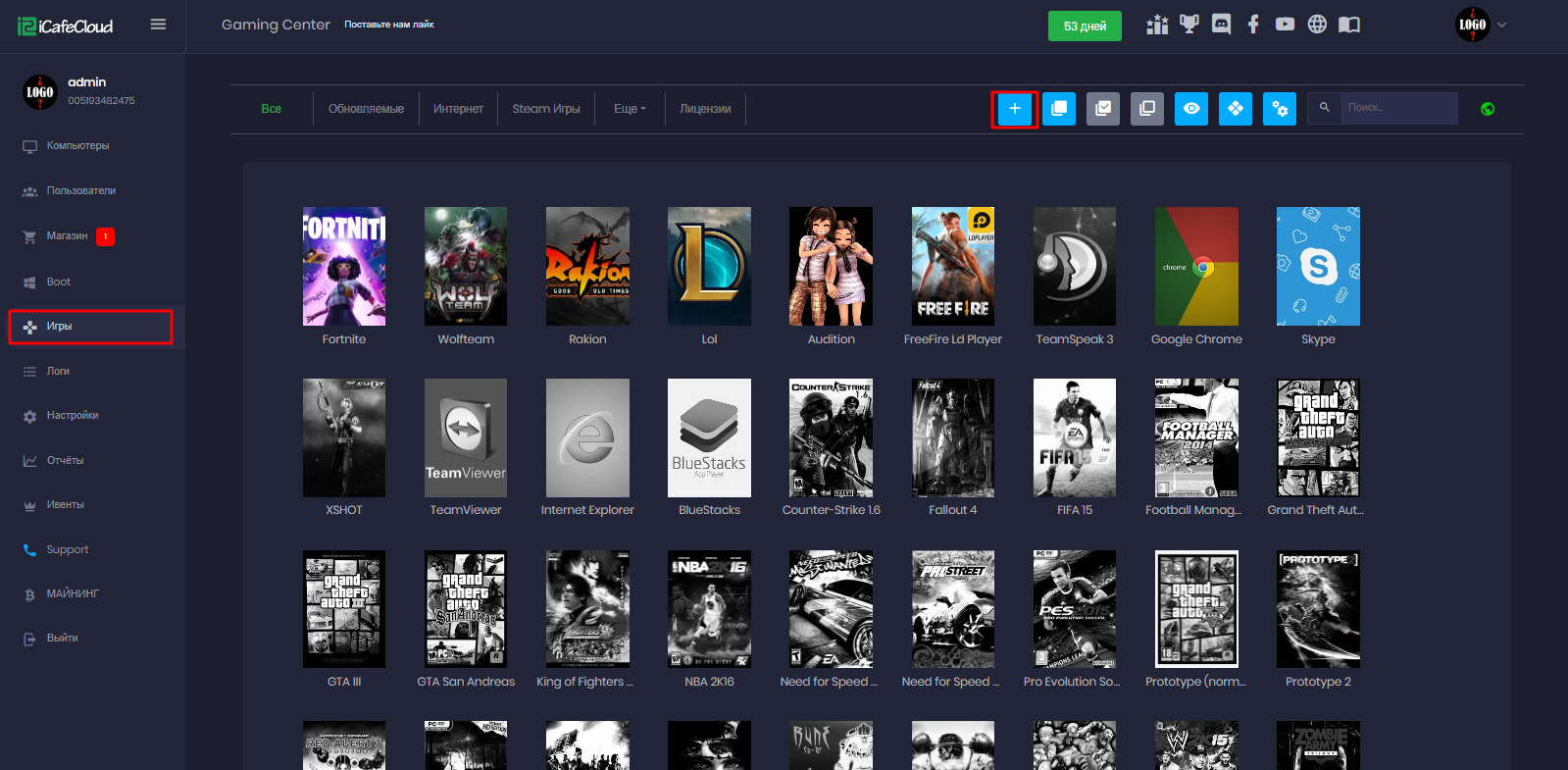Image resolution: width=1568 pixels, height=770 pixels.
Task: Click the gray stacked-squares button with a checkmark
Action: coord(1103,109)
